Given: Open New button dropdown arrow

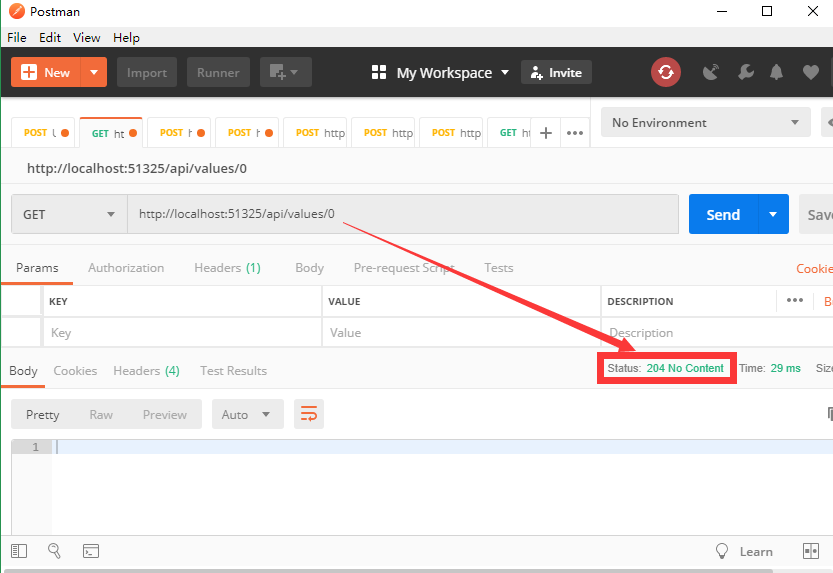Looking at the screenshot, I should pyautogui.click(x=94, y=72).
